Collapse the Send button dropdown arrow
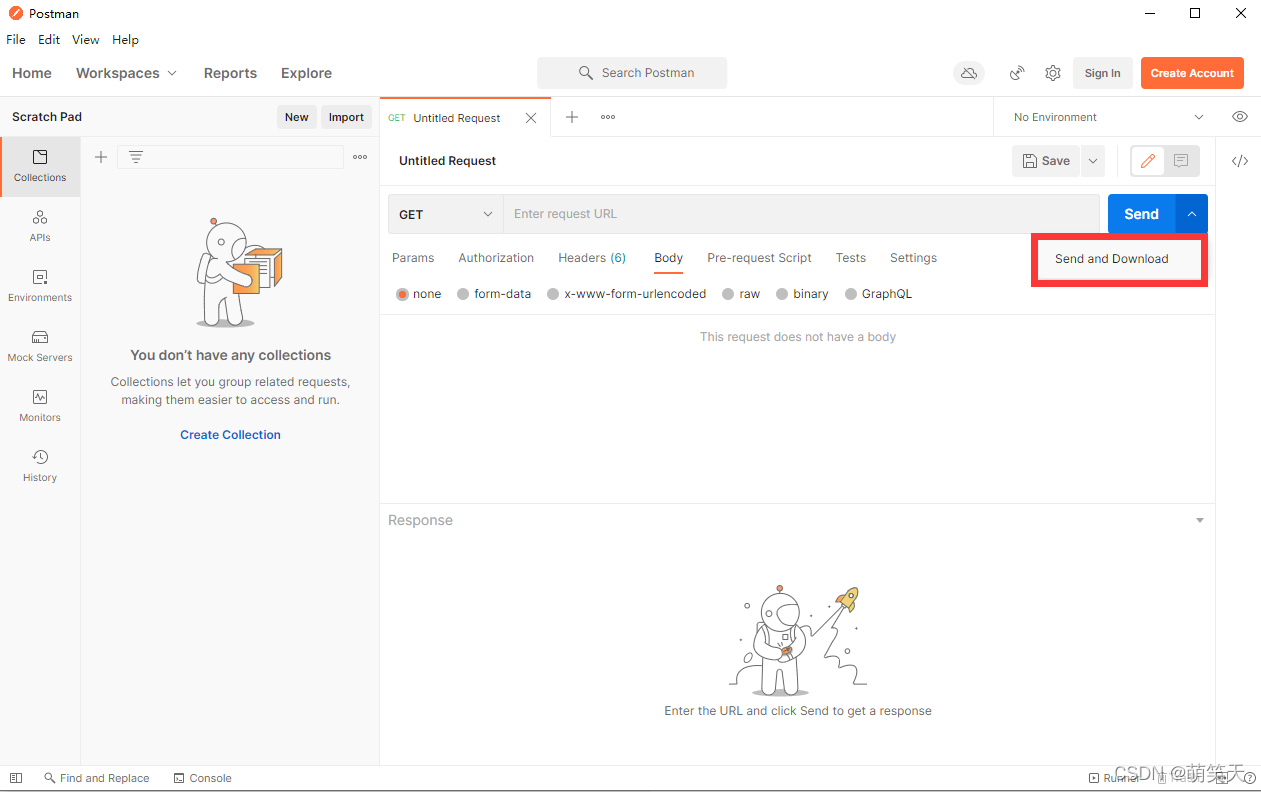 [1192, 214]
